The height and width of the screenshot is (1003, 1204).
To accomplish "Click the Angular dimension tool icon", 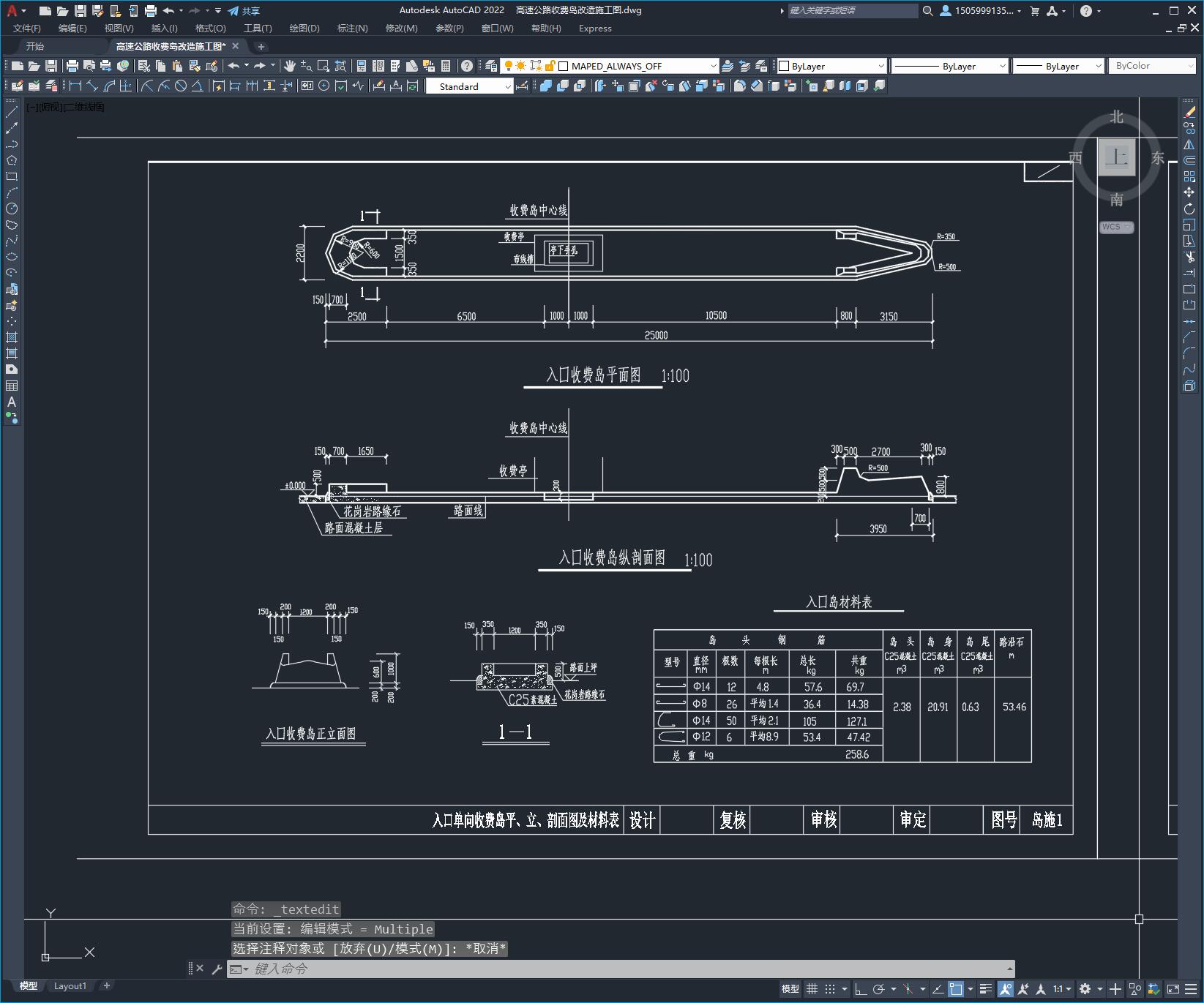I will pos(198,86).
